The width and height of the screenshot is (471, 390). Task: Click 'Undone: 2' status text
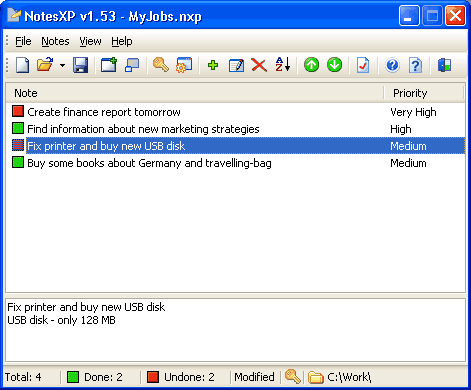[x=189, y=377]
